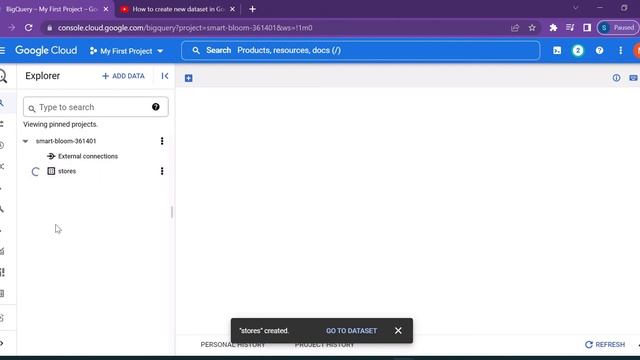Focus the Products, resources, docs search box

click(x=361, y=50)
